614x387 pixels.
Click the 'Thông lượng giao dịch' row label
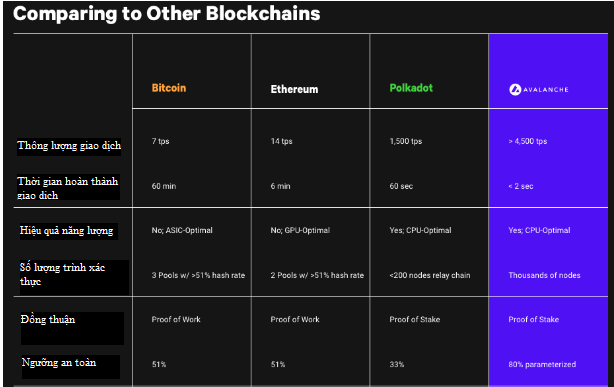click(x=69, y=146)
